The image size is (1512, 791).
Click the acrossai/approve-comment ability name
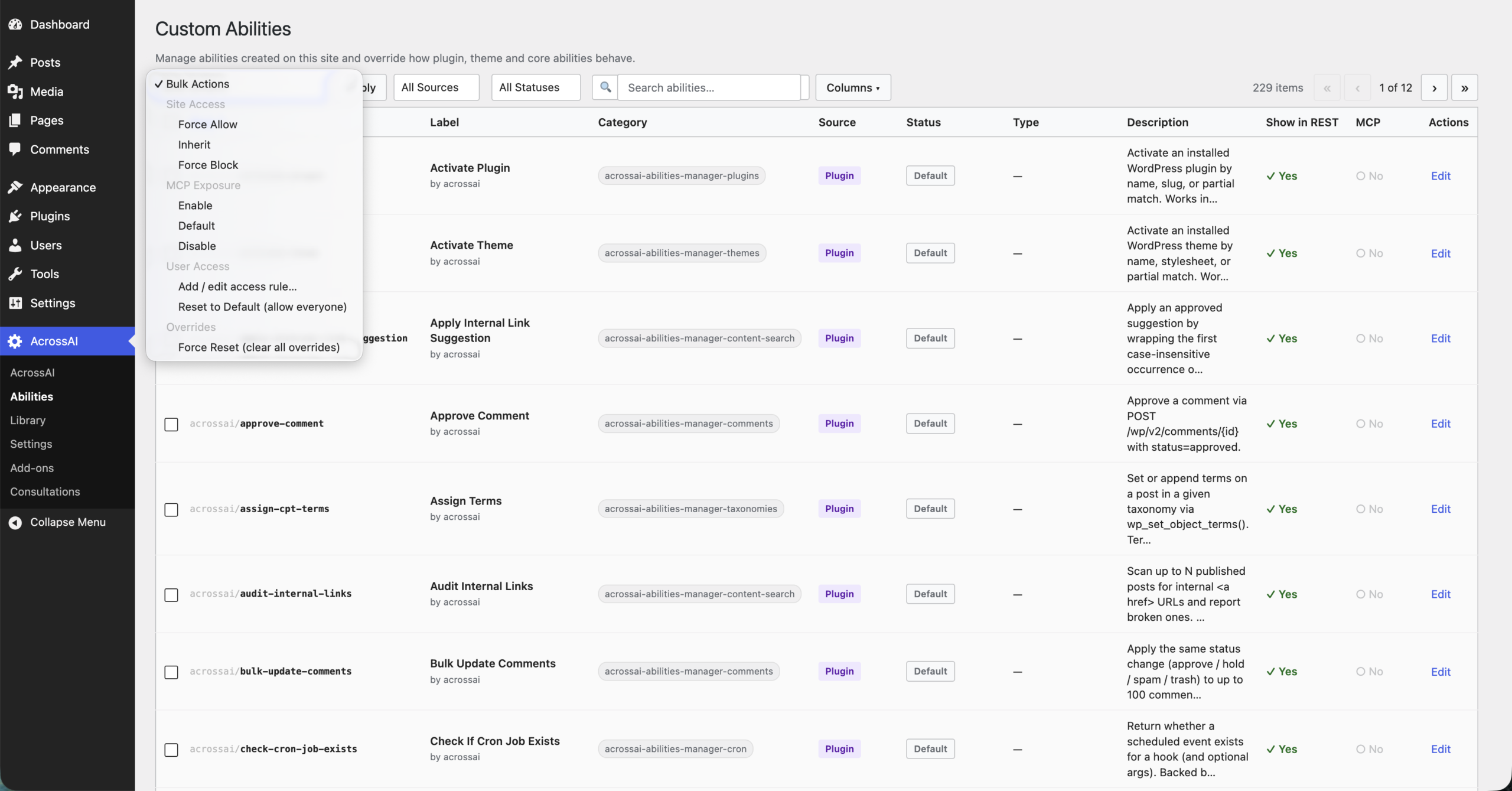[x=256, y=424]
